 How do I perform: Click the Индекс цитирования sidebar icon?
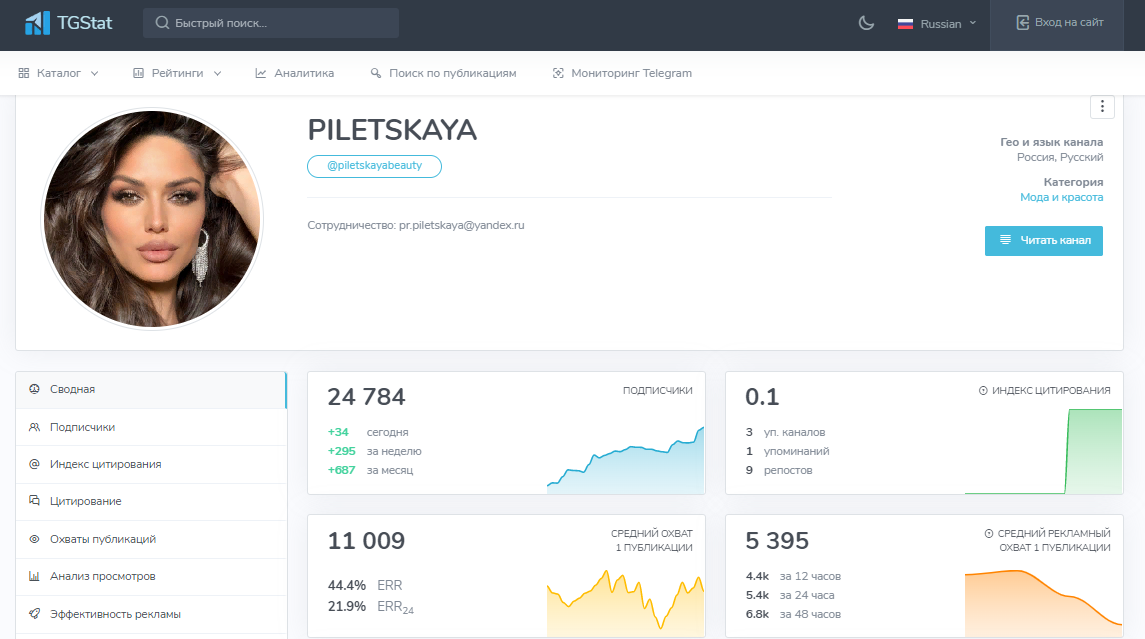[x=34, y=464]
